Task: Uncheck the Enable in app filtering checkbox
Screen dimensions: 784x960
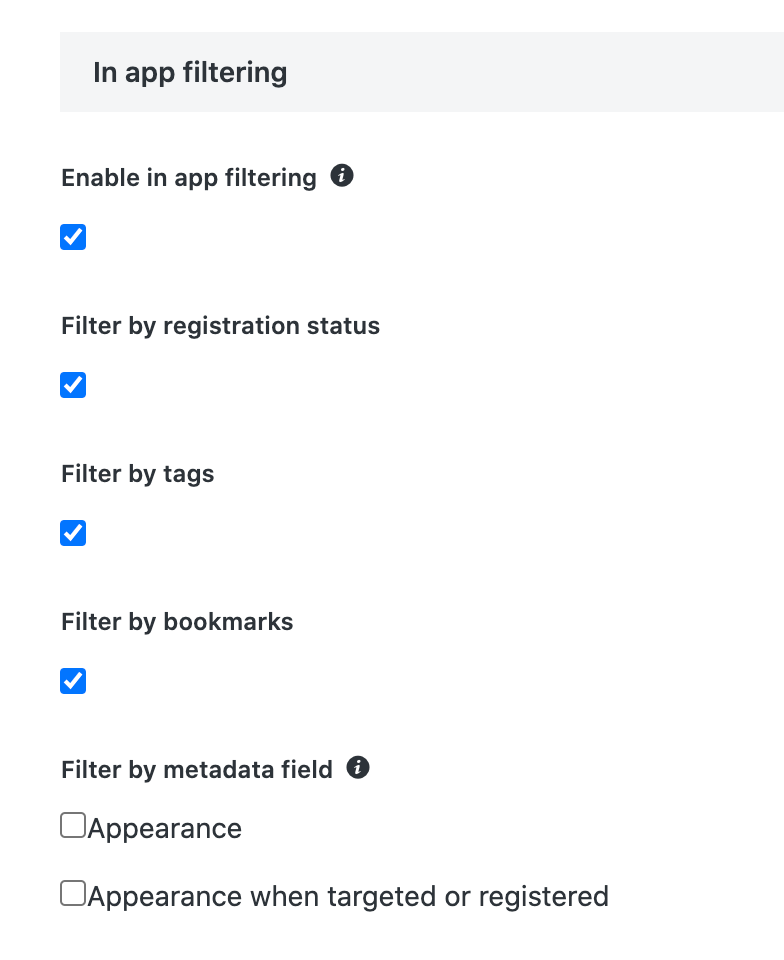Action: pos(73,237)
